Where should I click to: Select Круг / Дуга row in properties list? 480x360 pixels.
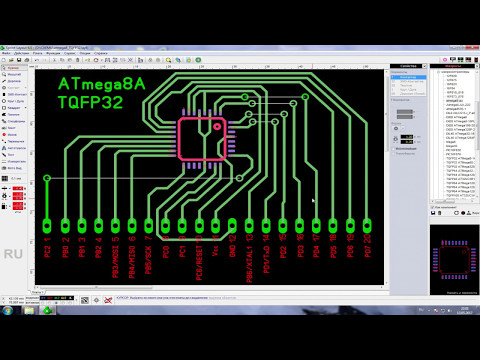coord(408,90)
